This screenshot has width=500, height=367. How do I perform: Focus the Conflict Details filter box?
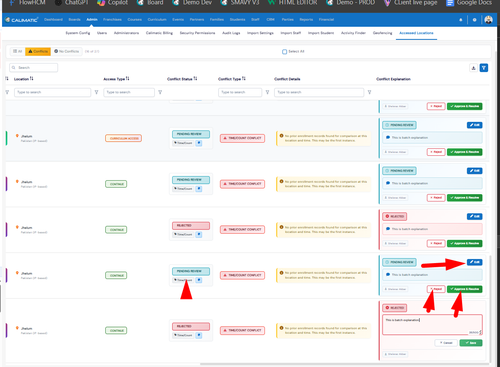(x=319, y=92)
